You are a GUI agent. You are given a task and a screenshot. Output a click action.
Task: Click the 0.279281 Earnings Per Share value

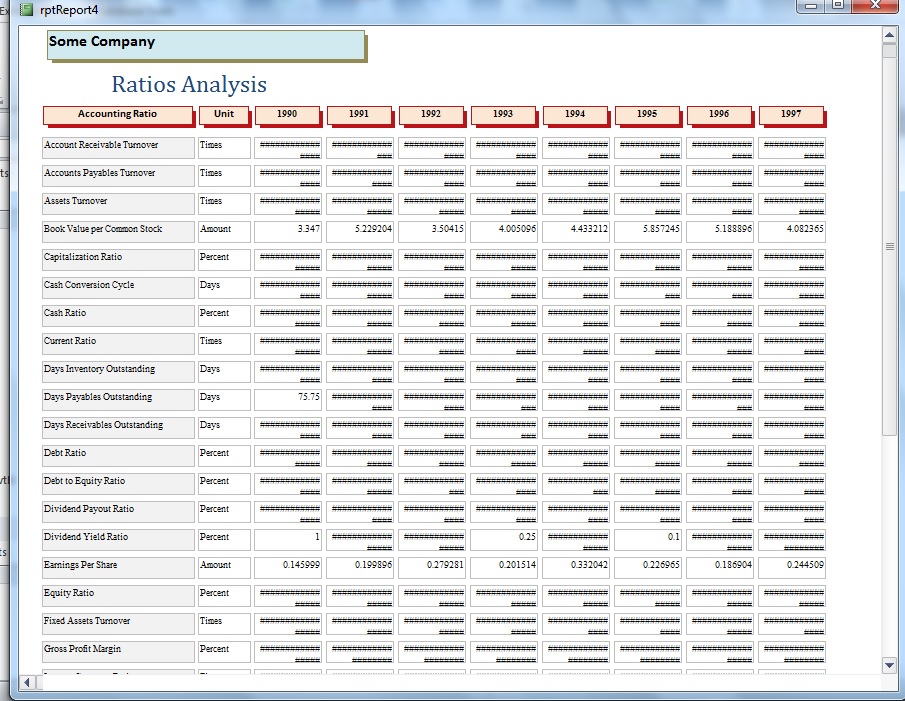pos(432,567)
